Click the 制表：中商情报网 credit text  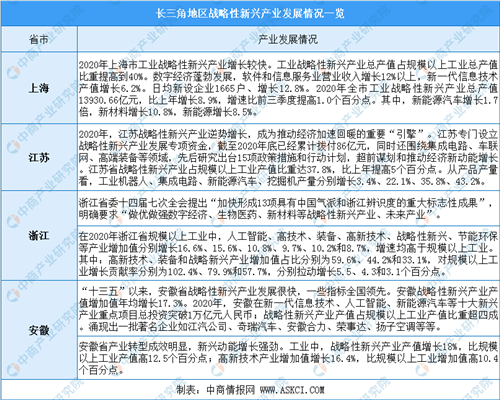click(215, 389)
